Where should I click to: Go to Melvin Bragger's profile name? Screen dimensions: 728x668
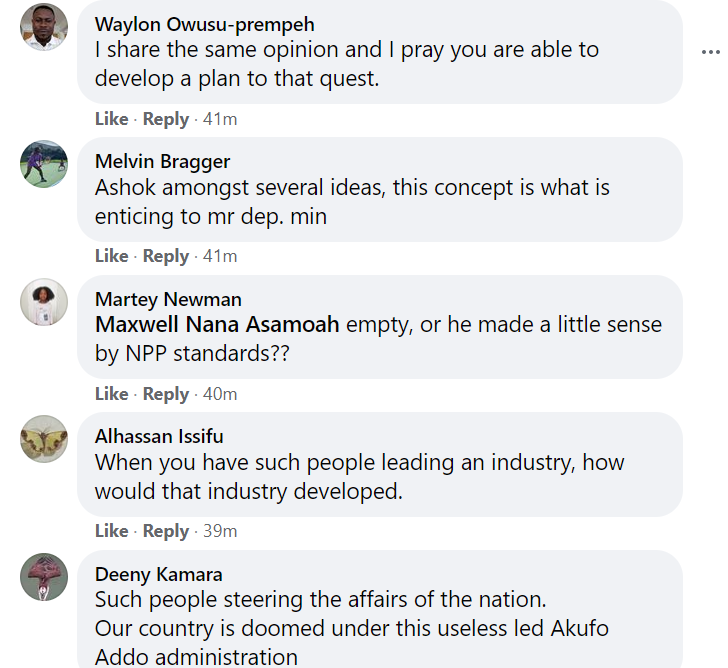point(162,161)
